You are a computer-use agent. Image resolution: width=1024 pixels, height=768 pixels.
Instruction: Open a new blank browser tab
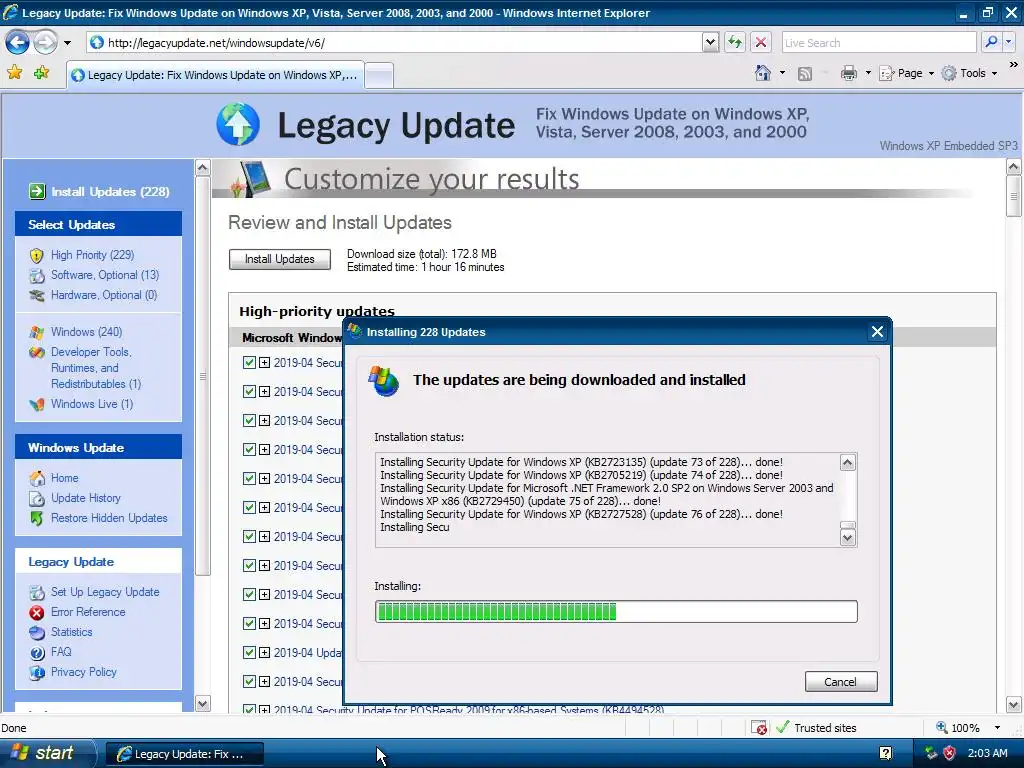379,76
